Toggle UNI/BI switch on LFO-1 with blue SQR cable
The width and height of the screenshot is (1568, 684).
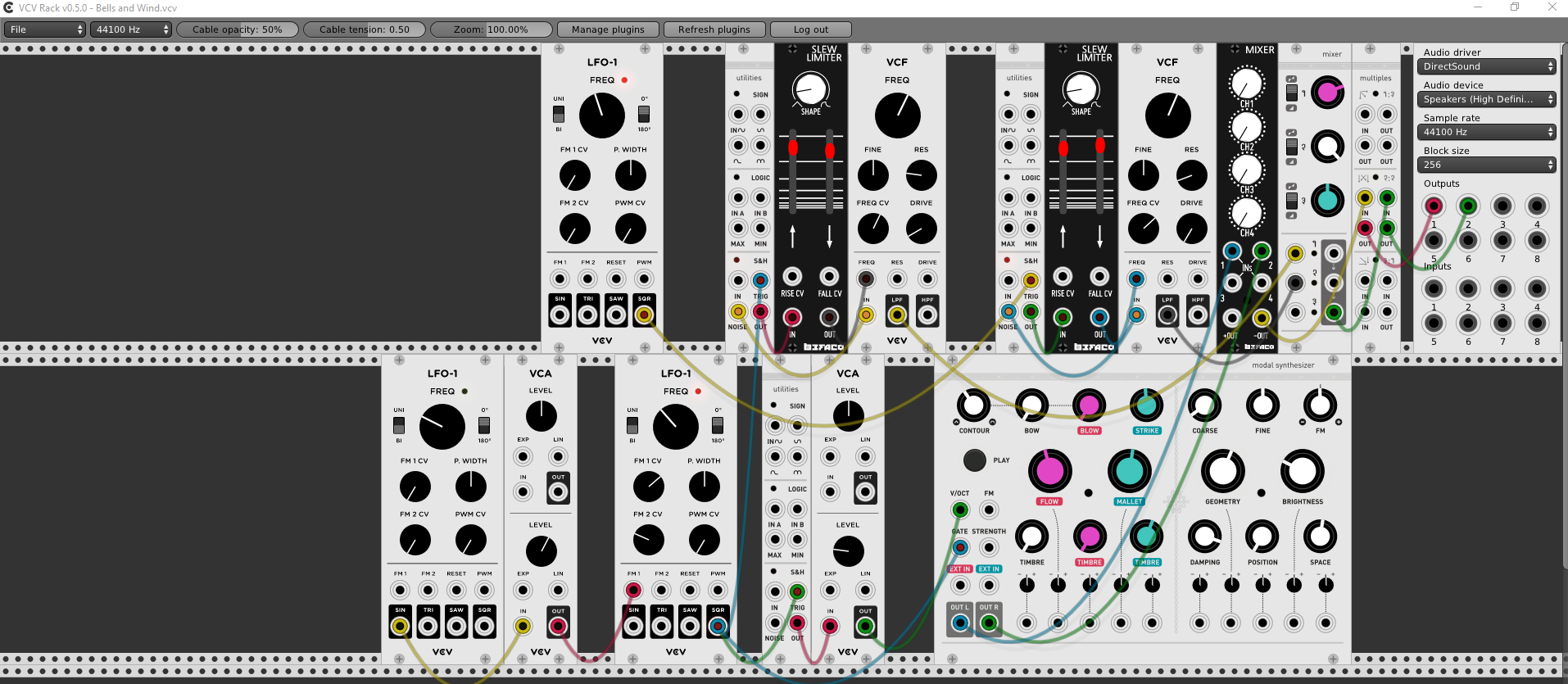tap(632, 425)
